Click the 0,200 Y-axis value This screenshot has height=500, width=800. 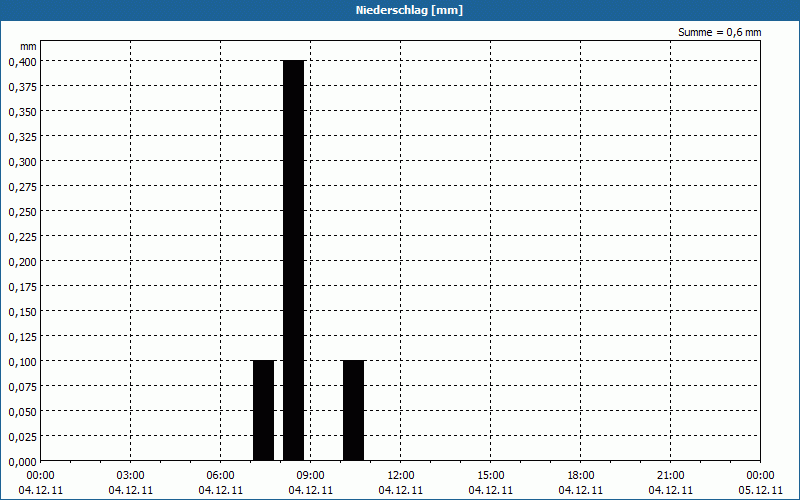[x=22, y=262]
